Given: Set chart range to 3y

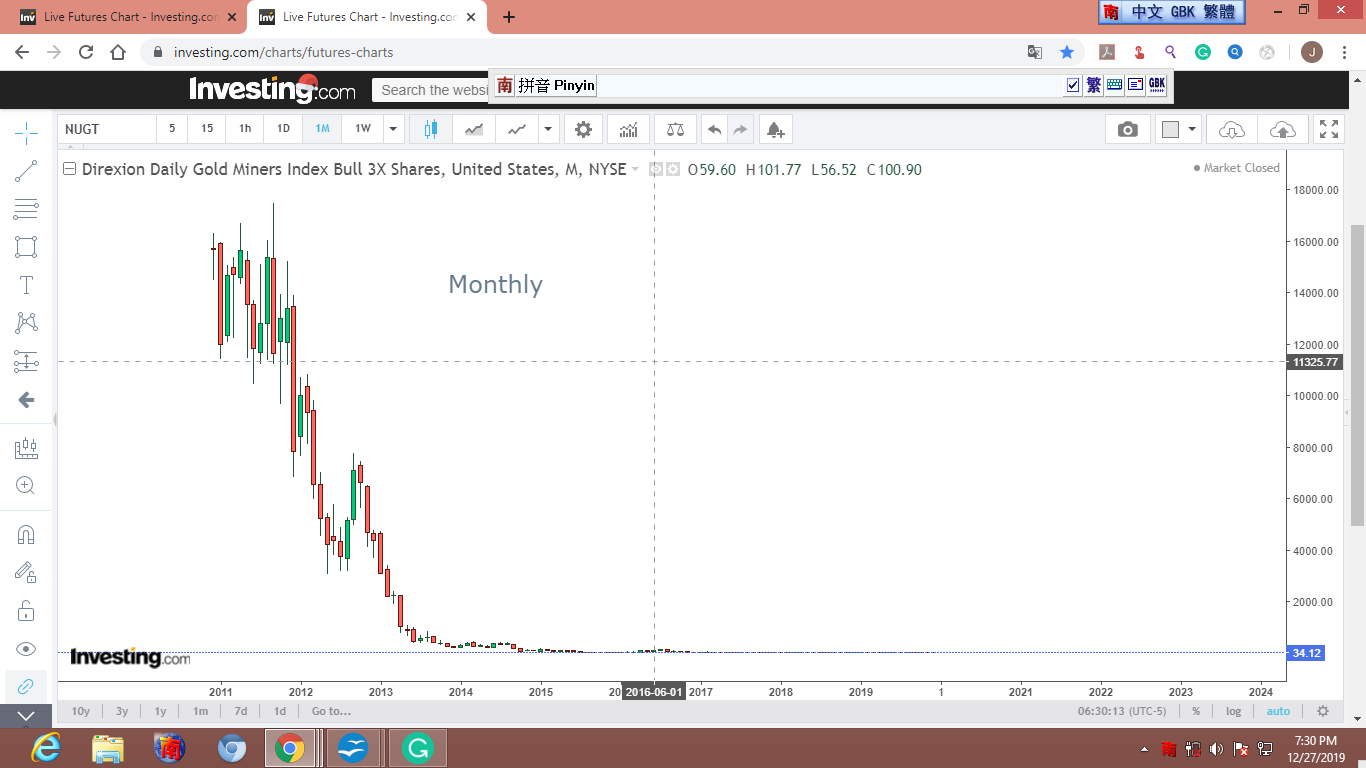Looking at the screenshot, I should tap(122, 711).
